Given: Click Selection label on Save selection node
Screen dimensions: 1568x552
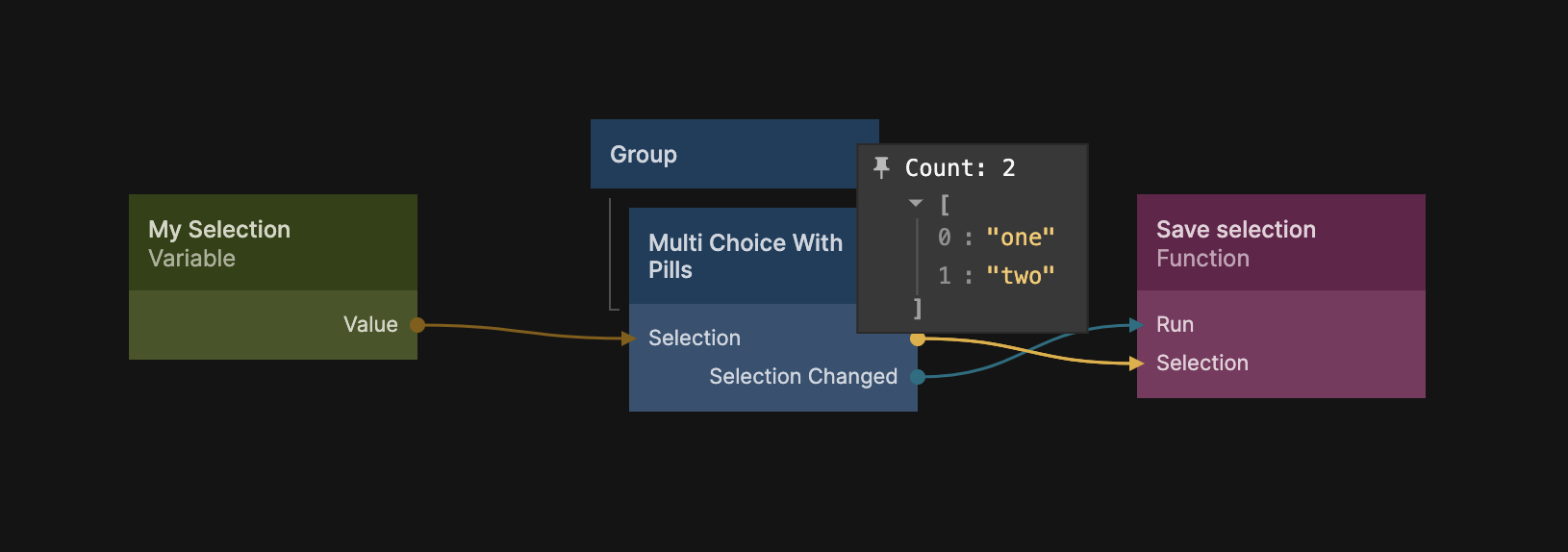Looking at the screenshot, I should (1201, 364).
